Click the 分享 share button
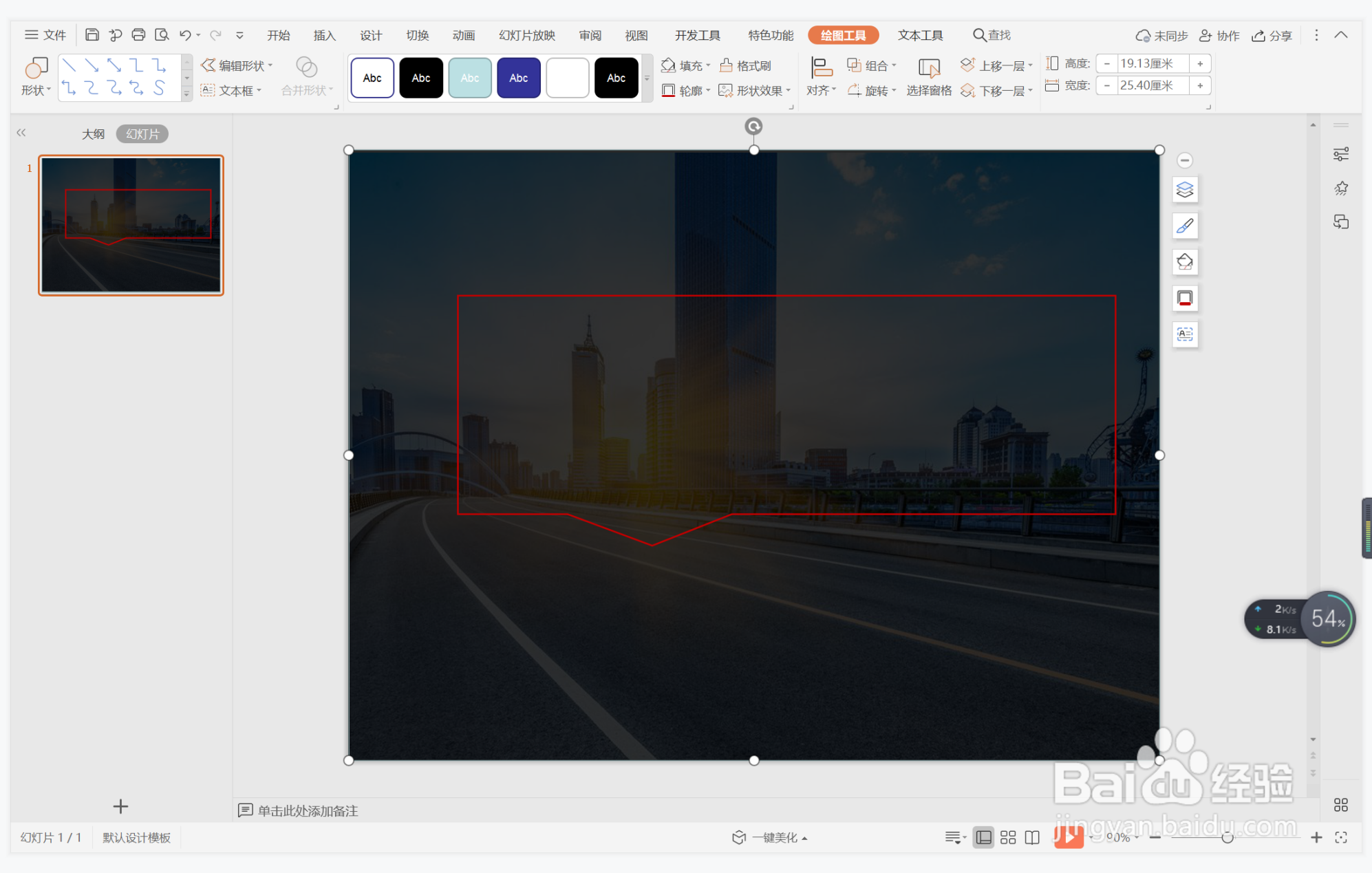This screenshot has height=873, width=1372. pyautogui.click(x=1272, y=35)
